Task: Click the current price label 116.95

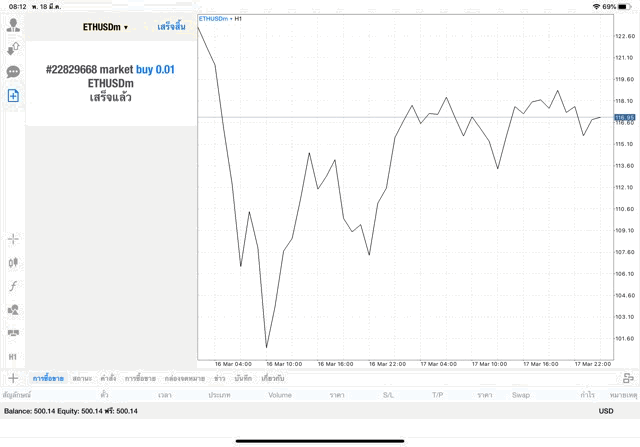Action: click(x=625, y=118)
